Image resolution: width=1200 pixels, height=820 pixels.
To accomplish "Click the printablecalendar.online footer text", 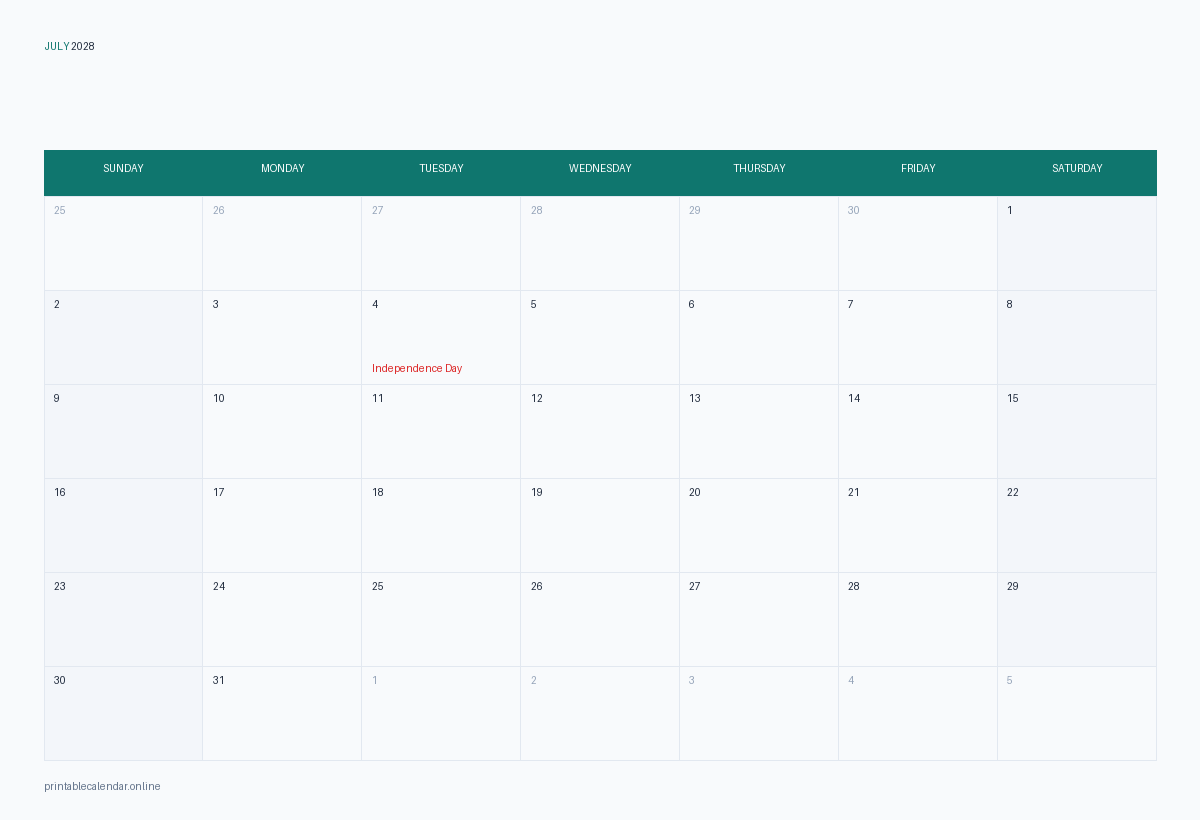I will click(102, 786).
